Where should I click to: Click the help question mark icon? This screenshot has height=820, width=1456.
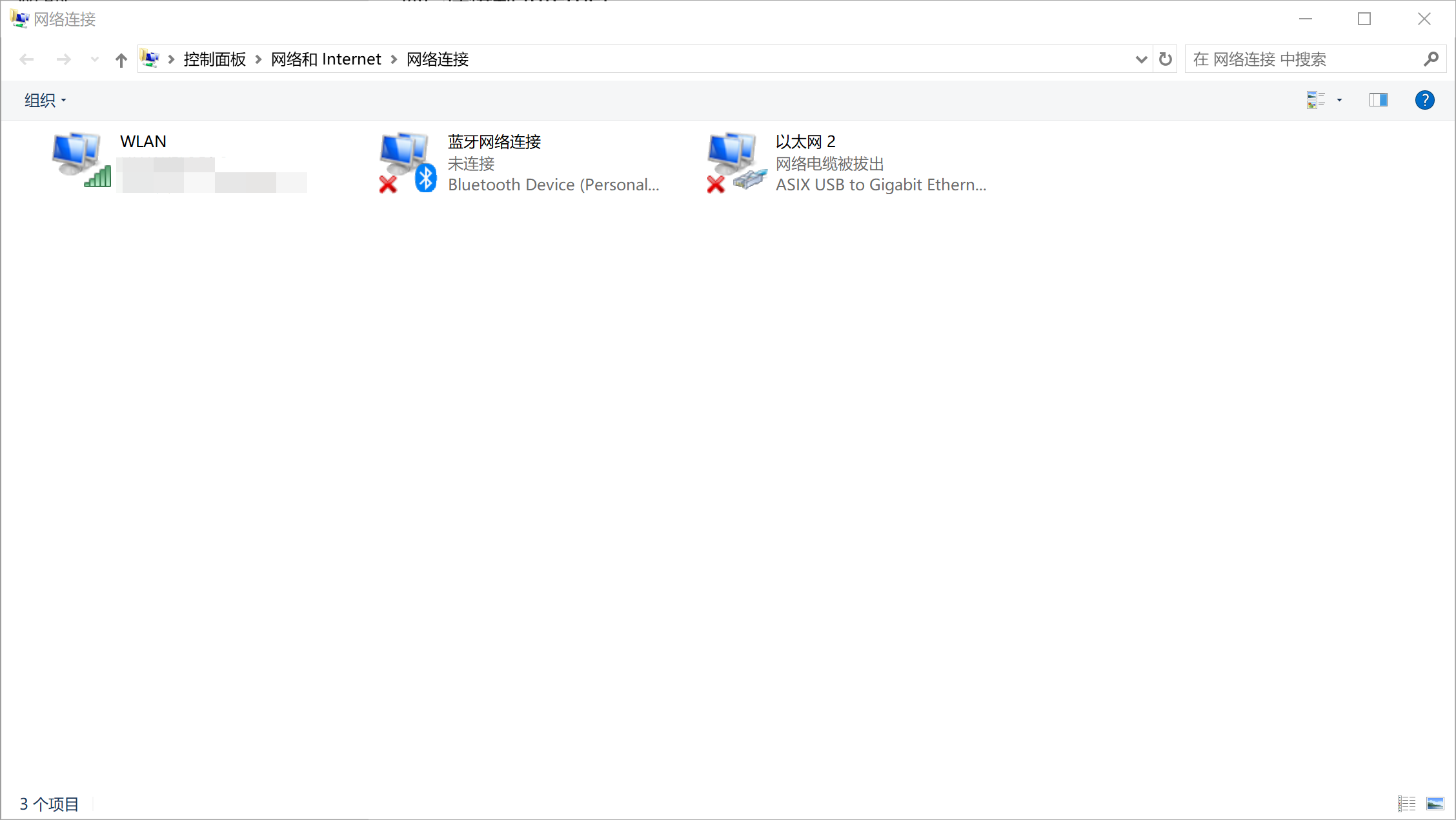click(1424, 100)
